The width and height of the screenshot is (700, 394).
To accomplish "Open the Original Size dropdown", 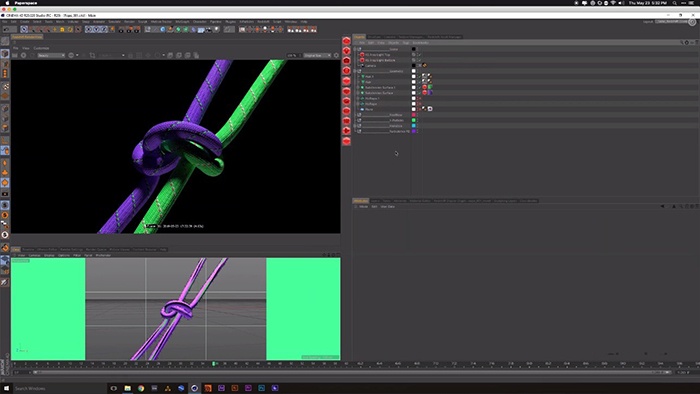I will coord(317,55).
